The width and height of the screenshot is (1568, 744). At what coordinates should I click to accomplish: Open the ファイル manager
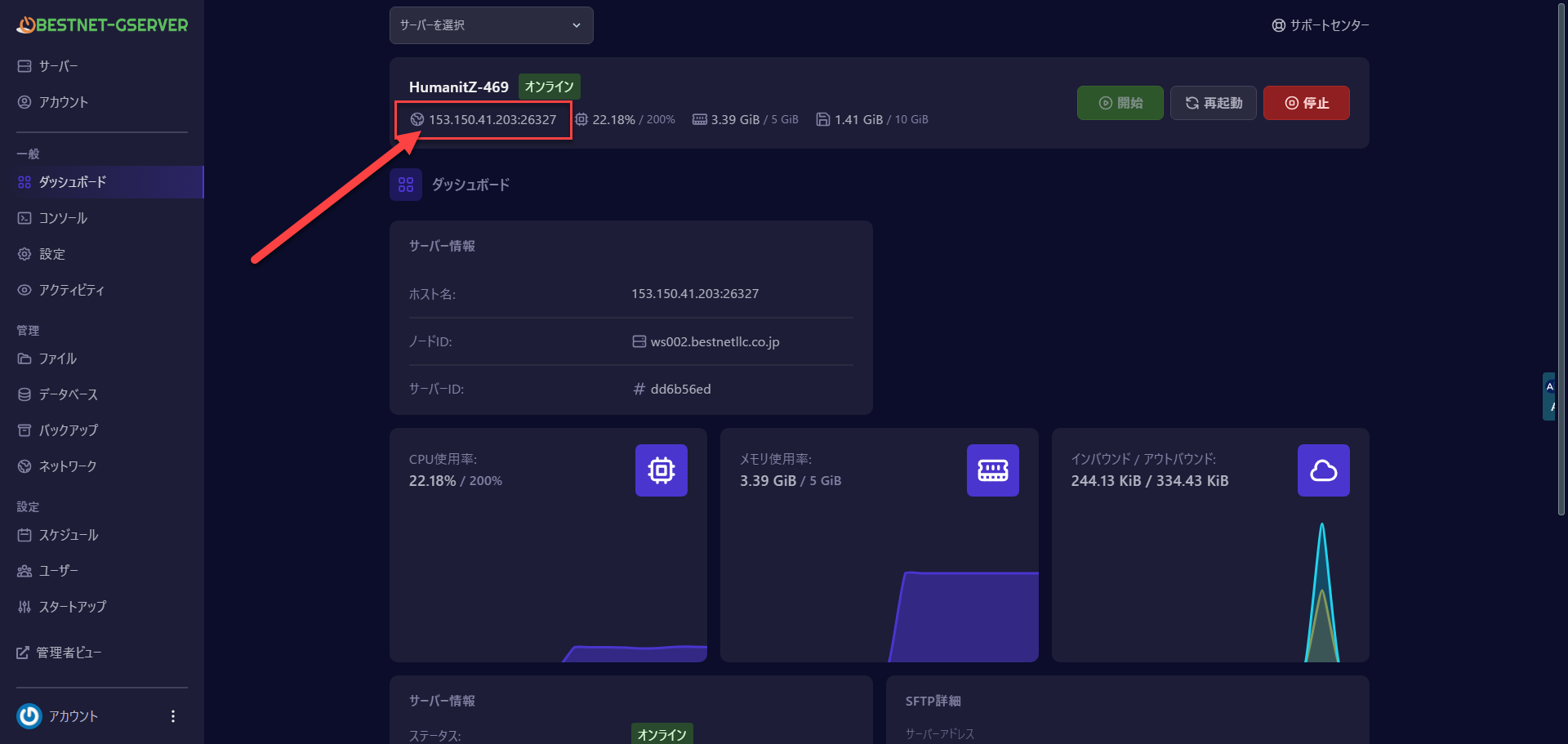[x=102, y=359]
